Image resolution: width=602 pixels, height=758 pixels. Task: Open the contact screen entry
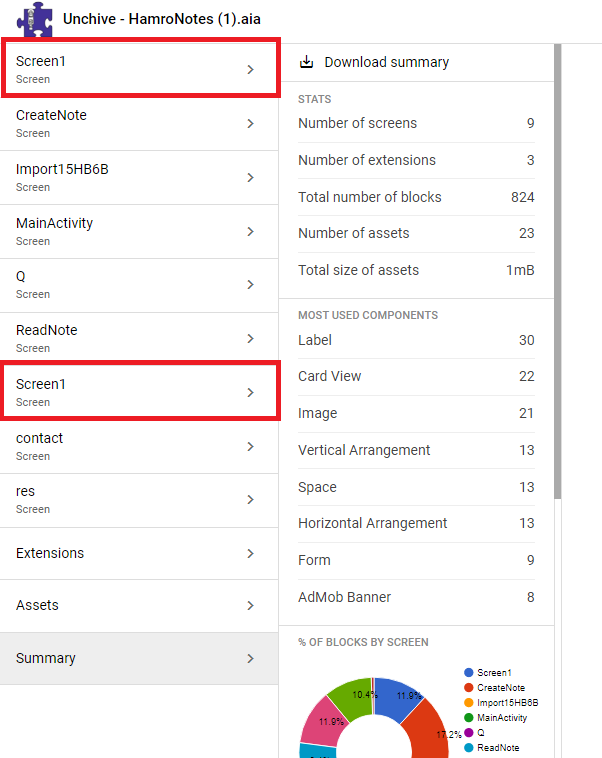pyautogui.click(x=139, y=447)
